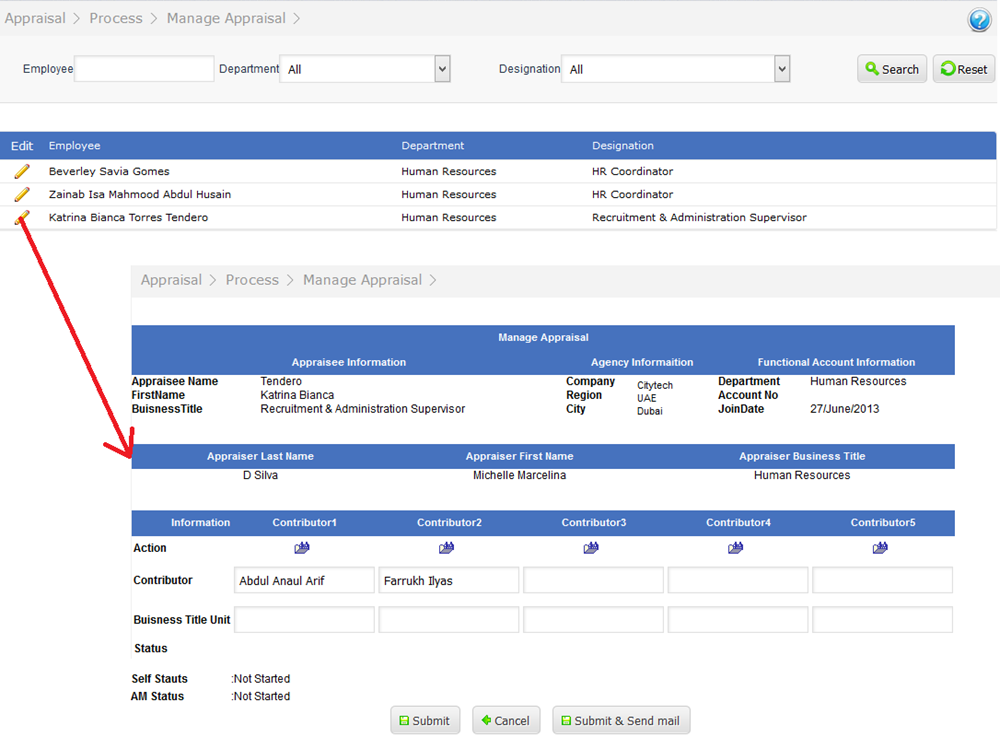
Task: Click Appraisal in the lower breadcrumb
Action: click(171, 279)
